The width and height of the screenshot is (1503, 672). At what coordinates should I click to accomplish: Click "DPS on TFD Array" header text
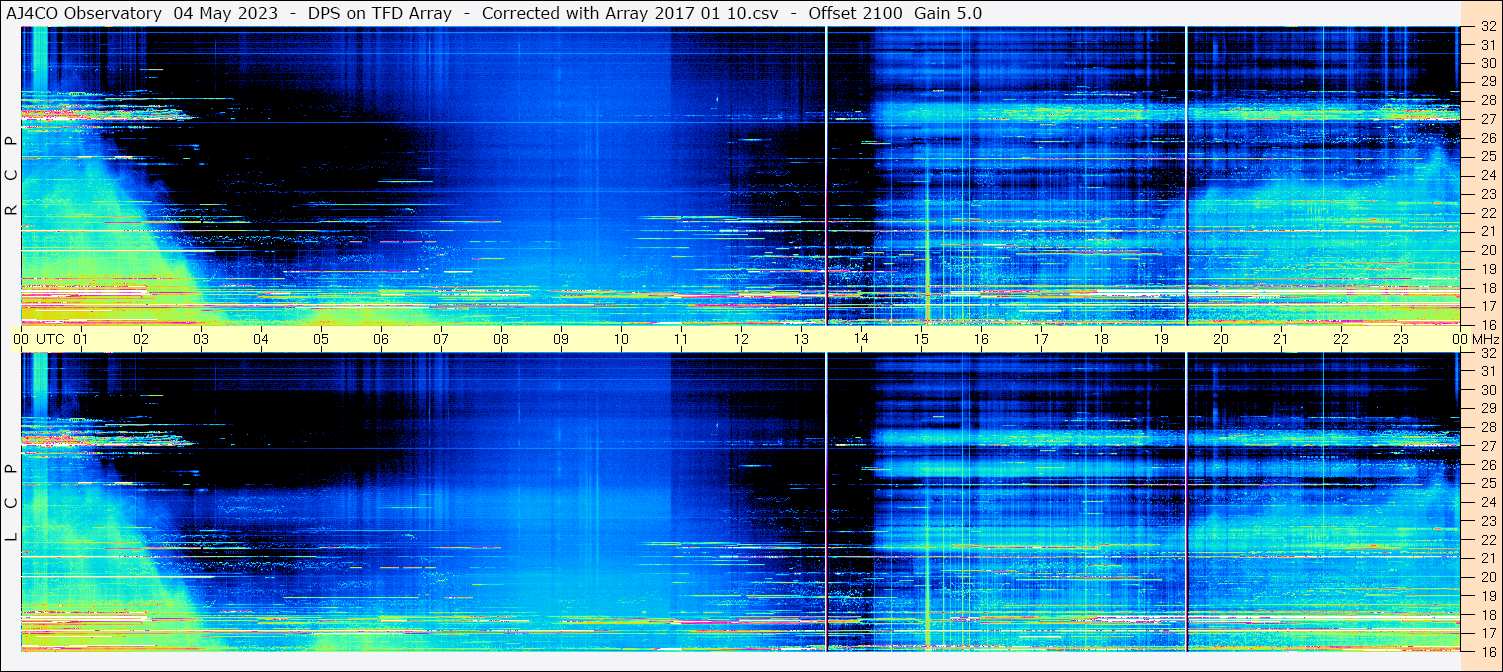click(380, 13)
